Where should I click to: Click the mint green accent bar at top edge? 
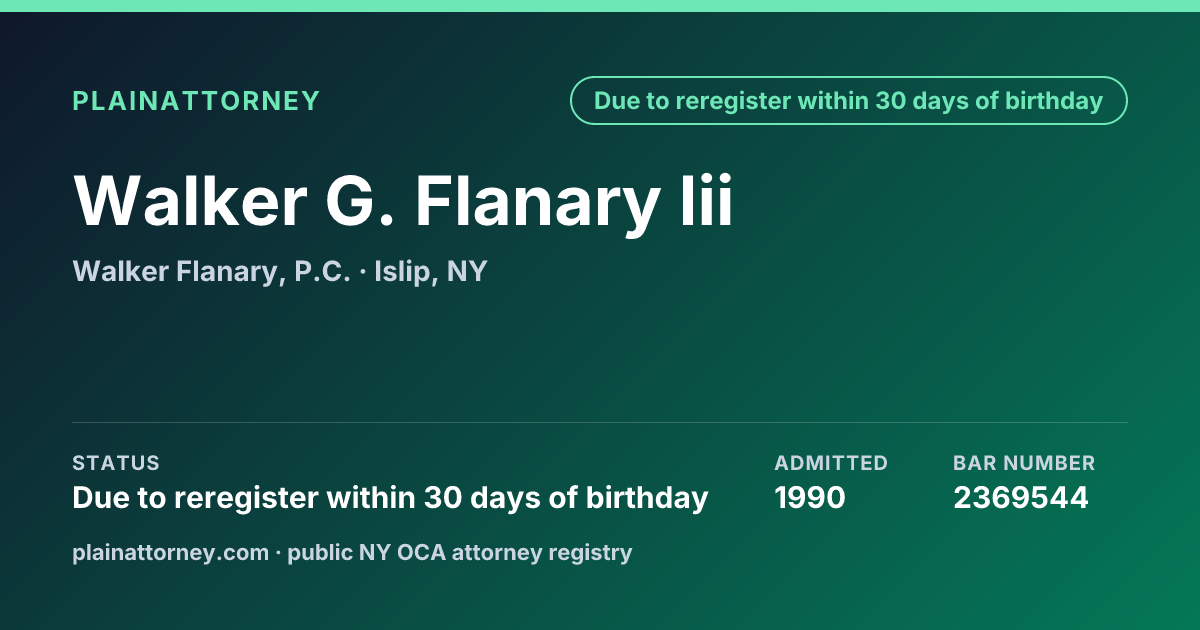(x=600, y=6)
